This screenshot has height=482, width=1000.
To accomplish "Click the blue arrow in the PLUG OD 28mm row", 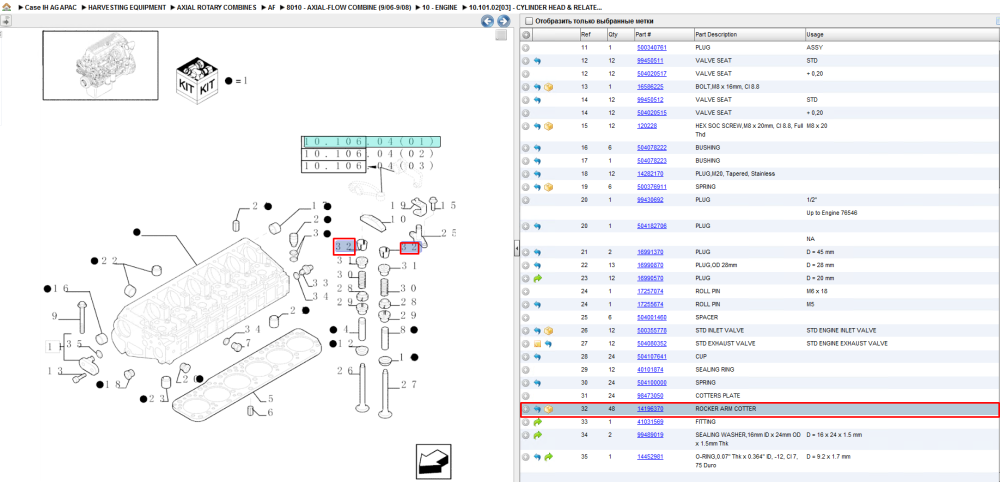I will (537, 265).
